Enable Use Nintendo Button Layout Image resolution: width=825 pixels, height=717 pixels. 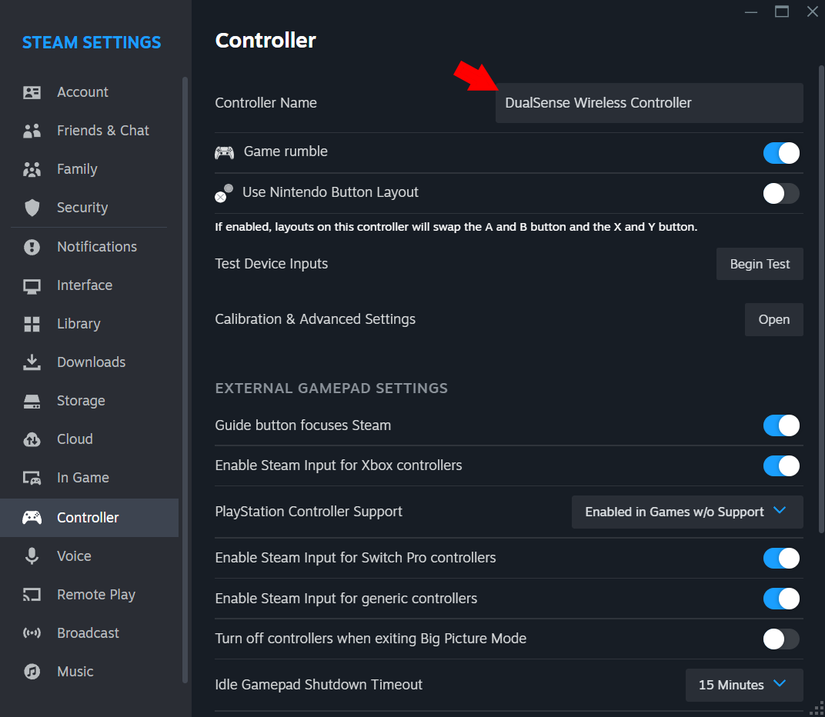coord(781,193)
